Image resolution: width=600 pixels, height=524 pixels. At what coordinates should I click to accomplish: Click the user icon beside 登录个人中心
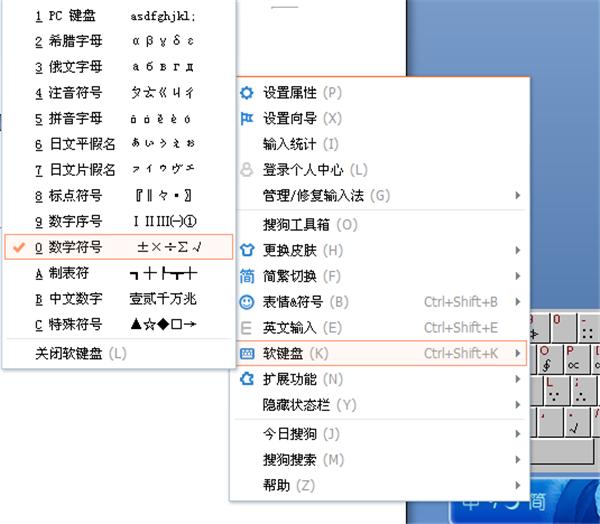246,170
